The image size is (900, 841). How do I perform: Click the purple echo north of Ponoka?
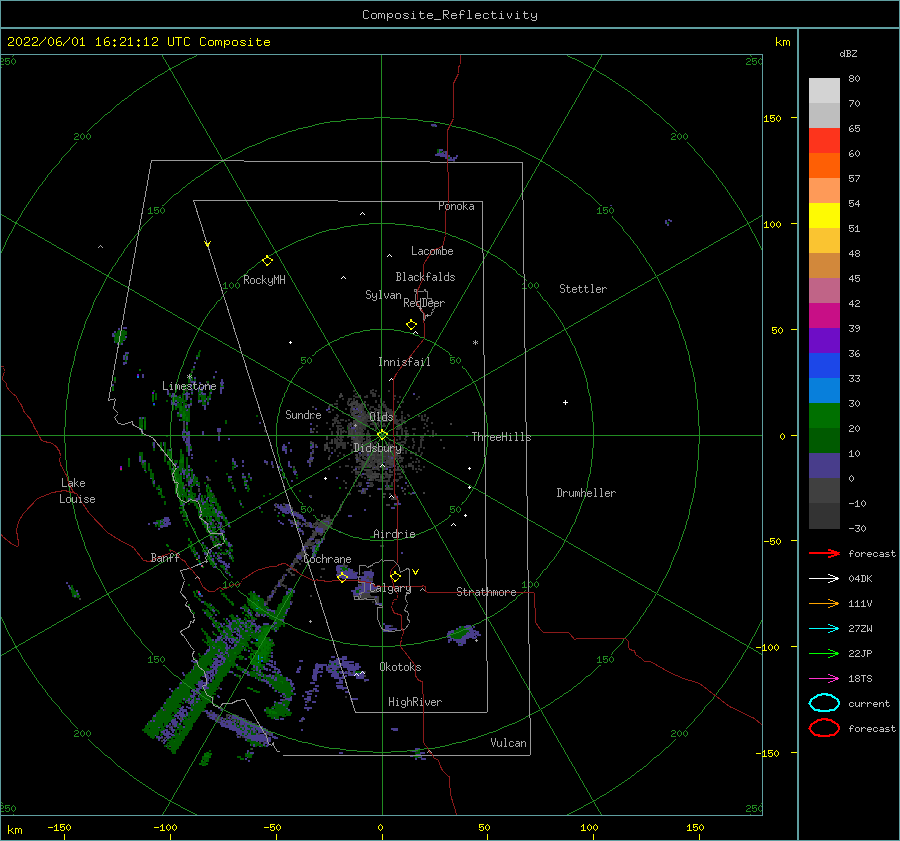tap(445, 154)
